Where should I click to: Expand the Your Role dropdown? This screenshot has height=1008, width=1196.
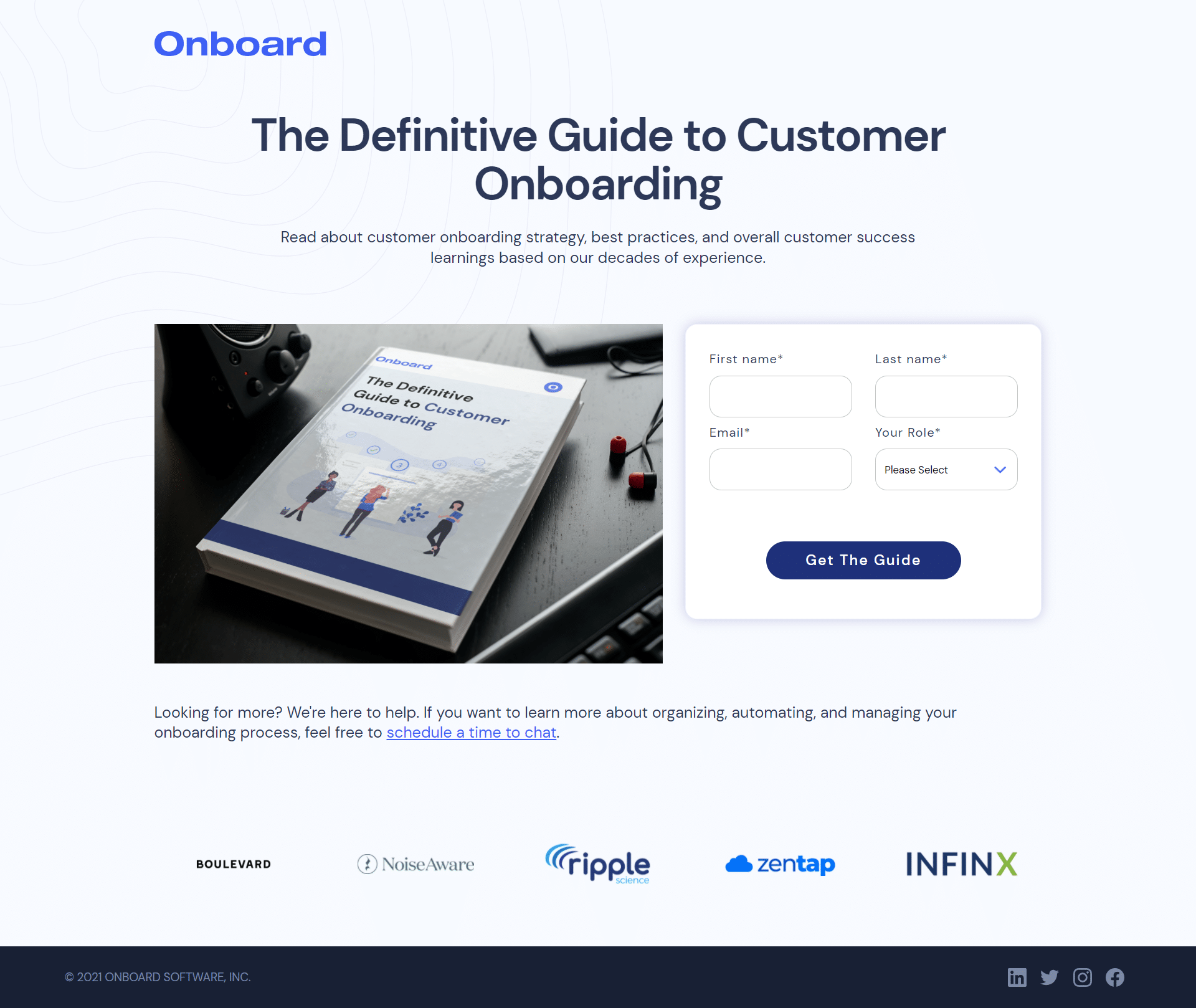[x=945, y=469]
